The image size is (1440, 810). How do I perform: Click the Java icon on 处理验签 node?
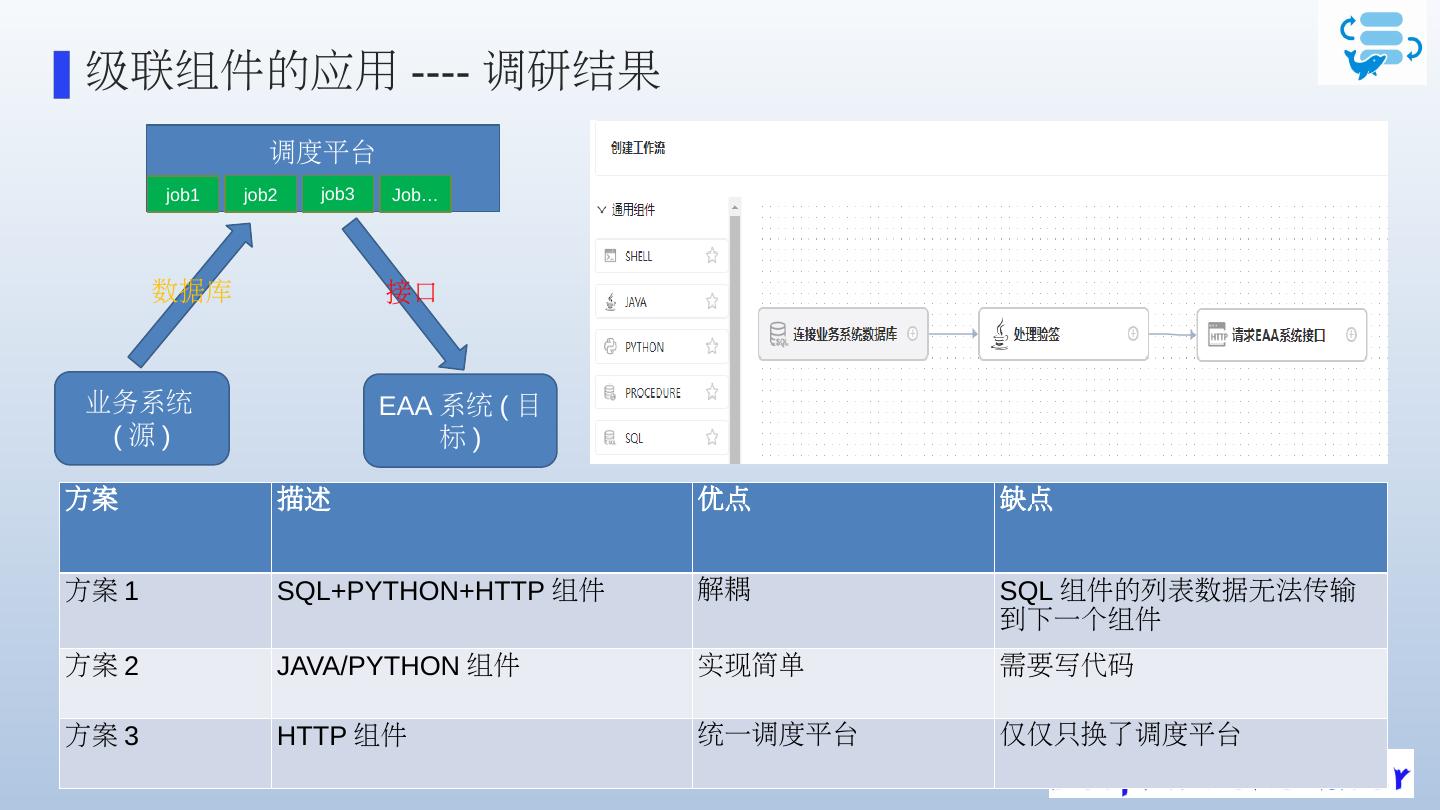click(999, 334)
